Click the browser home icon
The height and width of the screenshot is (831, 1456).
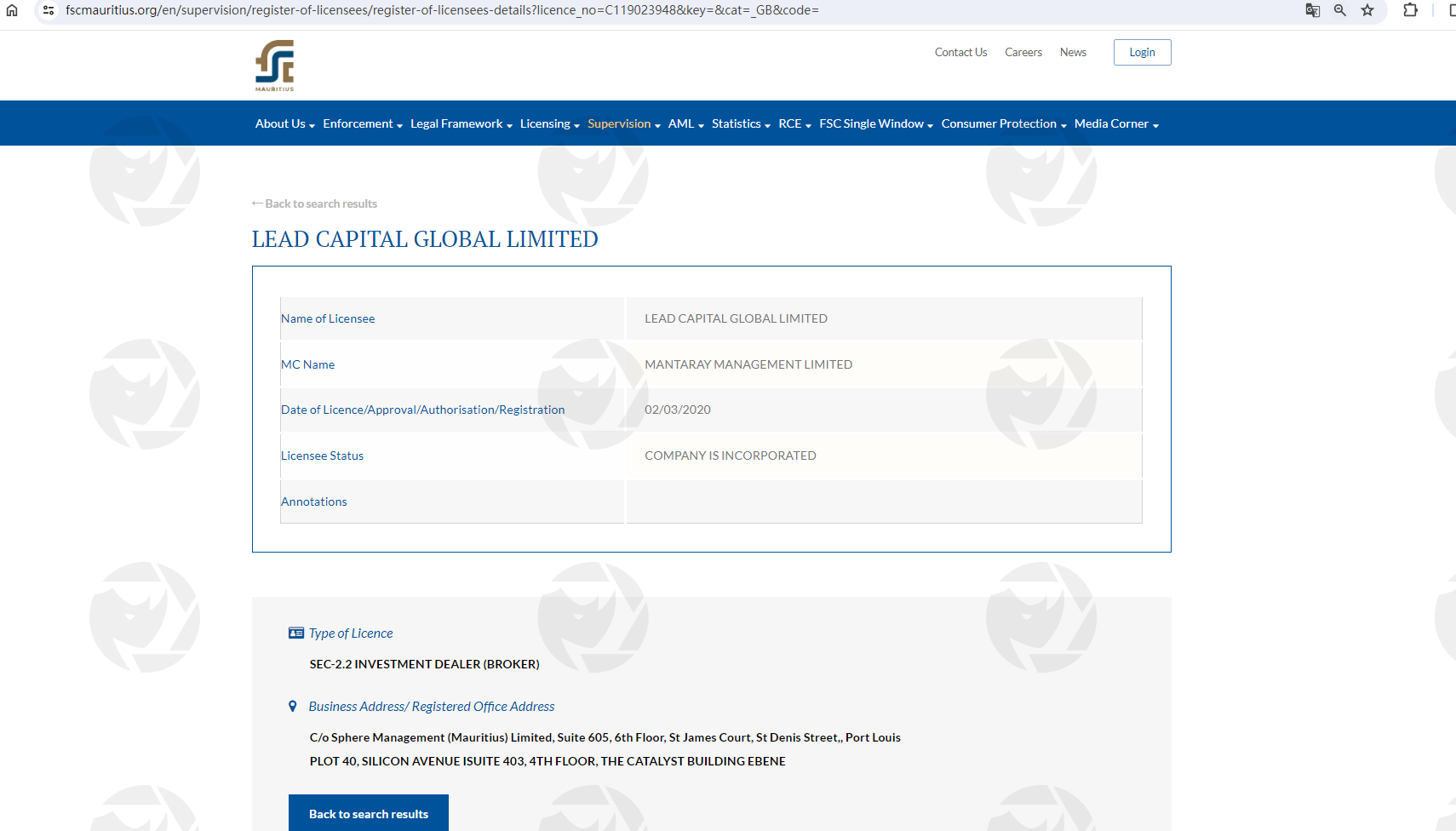click(x=12, y=10)
